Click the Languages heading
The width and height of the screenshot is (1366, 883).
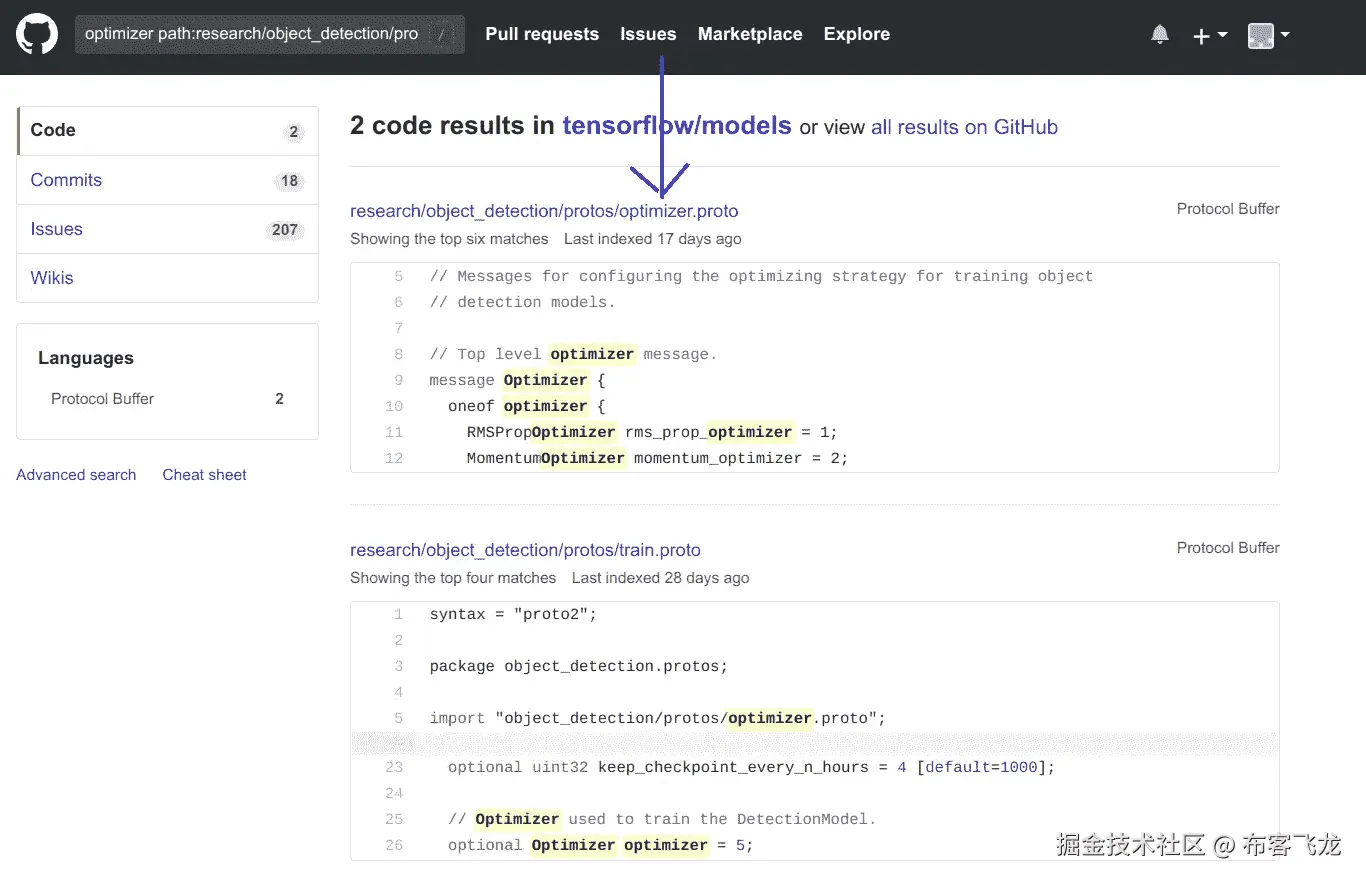coord(86,358)
